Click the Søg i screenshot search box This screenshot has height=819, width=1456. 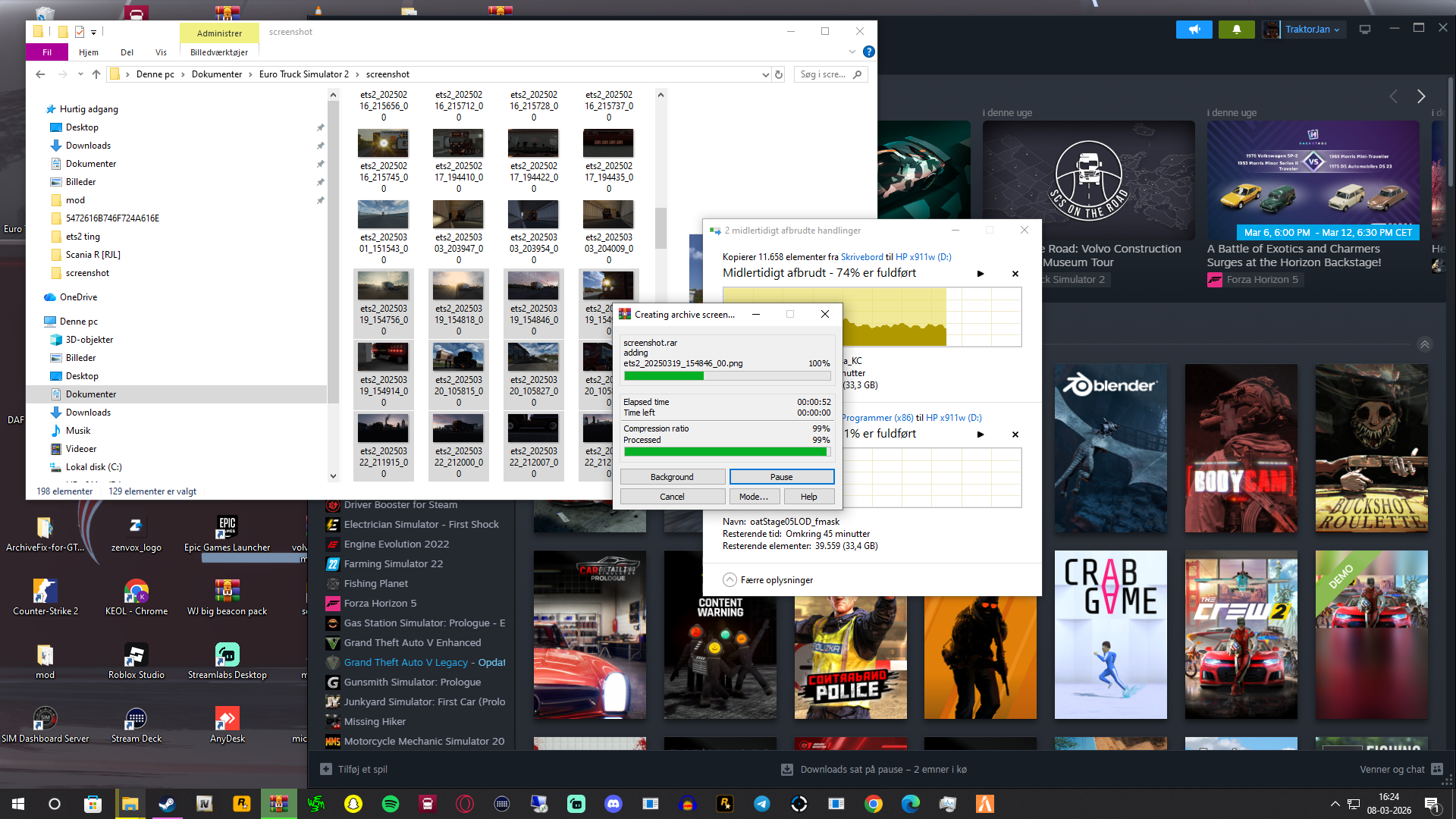(823, 74)
